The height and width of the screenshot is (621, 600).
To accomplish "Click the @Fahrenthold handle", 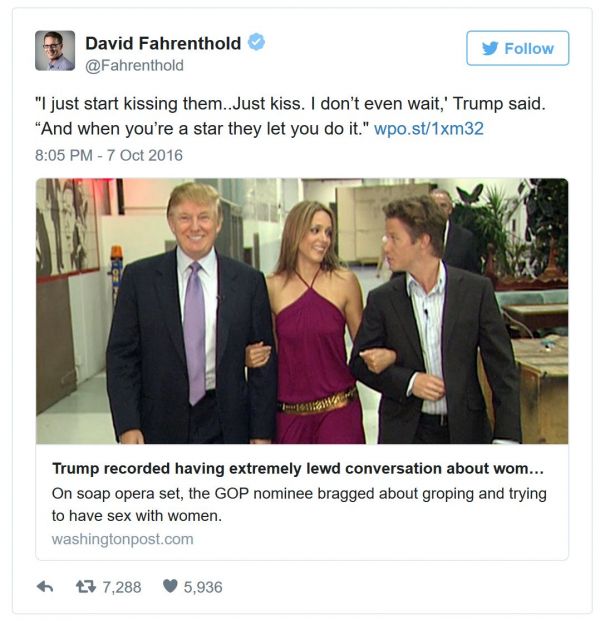I will pyautogui.click(x=135, y=66).
